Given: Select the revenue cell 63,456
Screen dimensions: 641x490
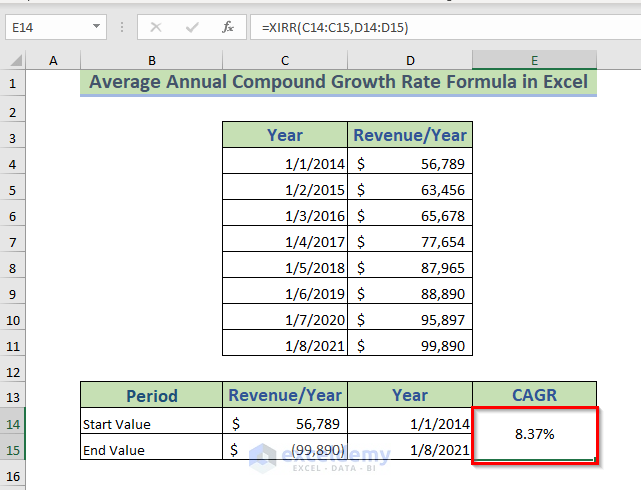Looking at the screenshot, I should pos(410,187).
